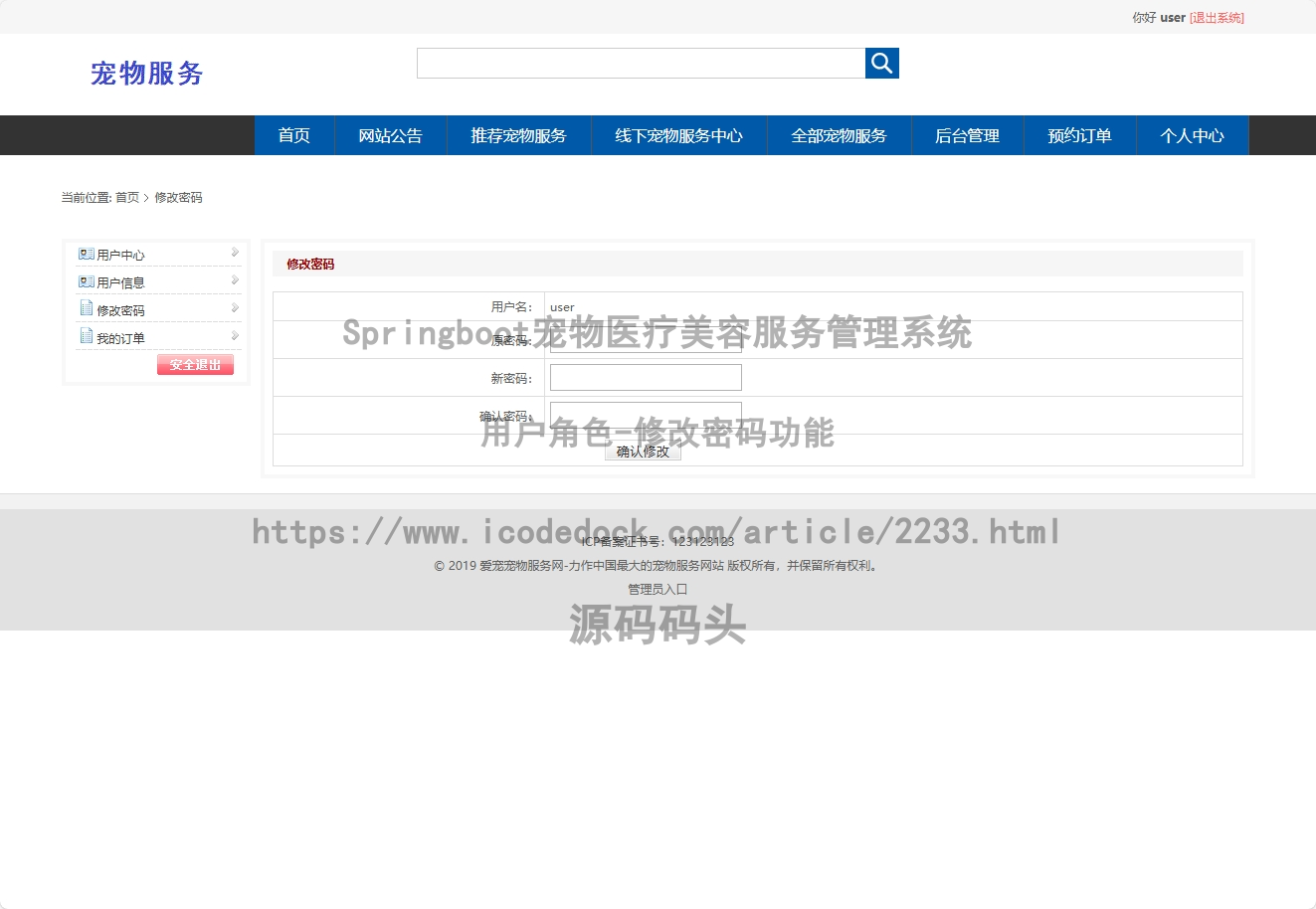Click the 宠物服务 site logo
Screen dimensions: 1316x909
pos(147,73)
